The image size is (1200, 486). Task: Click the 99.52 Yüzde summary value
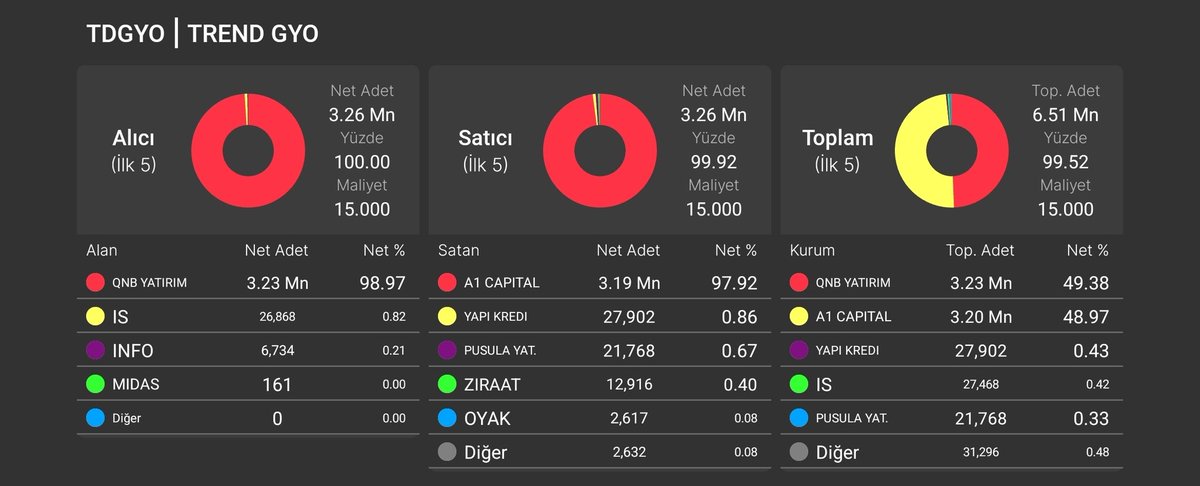1066,162
